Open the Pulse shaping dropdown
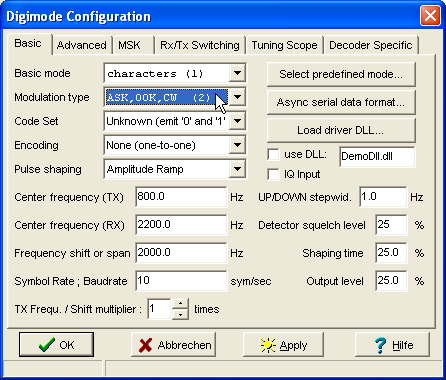This screenshot has width=446, height=380. 237,169
